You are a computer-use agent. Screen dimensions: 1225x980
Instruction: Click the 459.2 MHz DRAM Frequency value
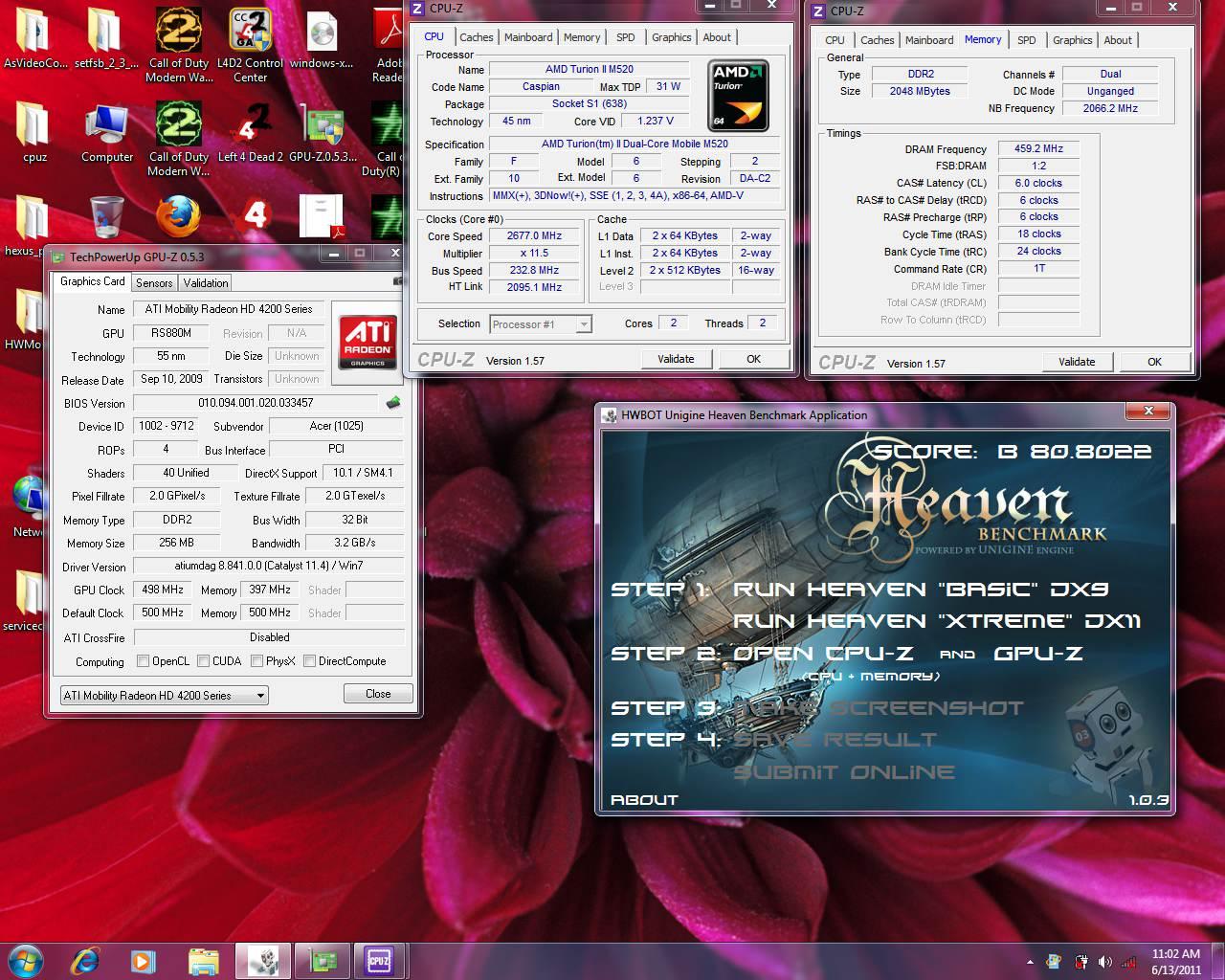tap(1039, 148)
